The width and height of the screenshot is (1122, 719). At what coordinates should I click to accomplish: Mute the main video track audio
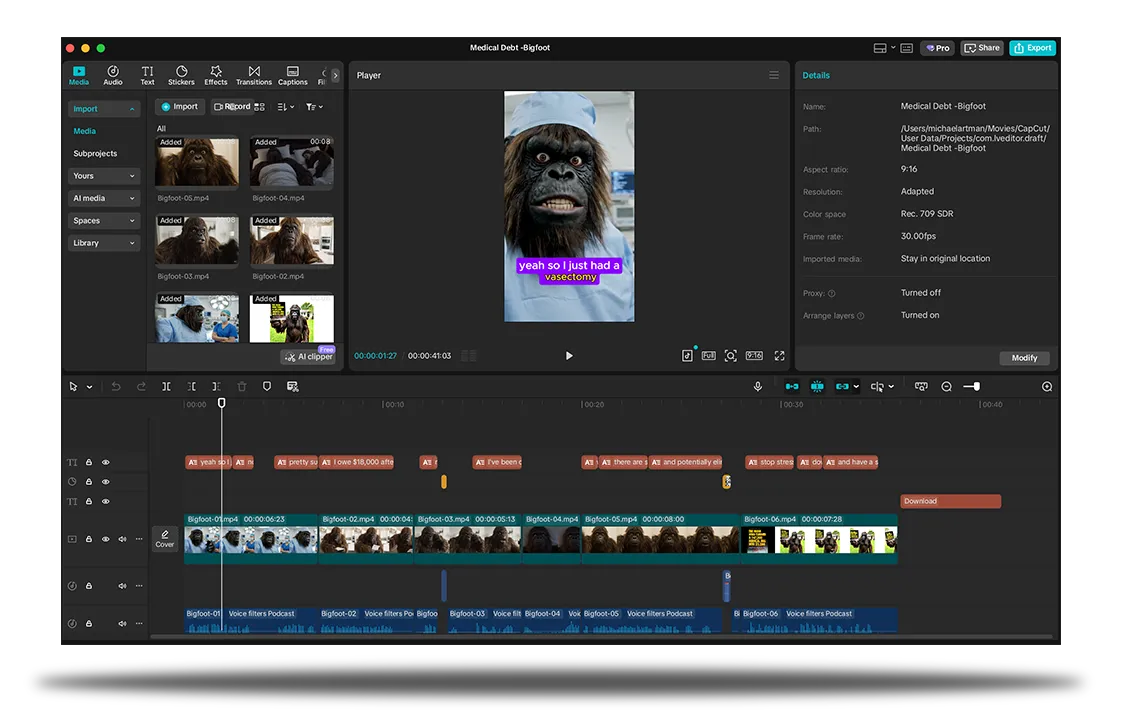click(x=122, y=539)
